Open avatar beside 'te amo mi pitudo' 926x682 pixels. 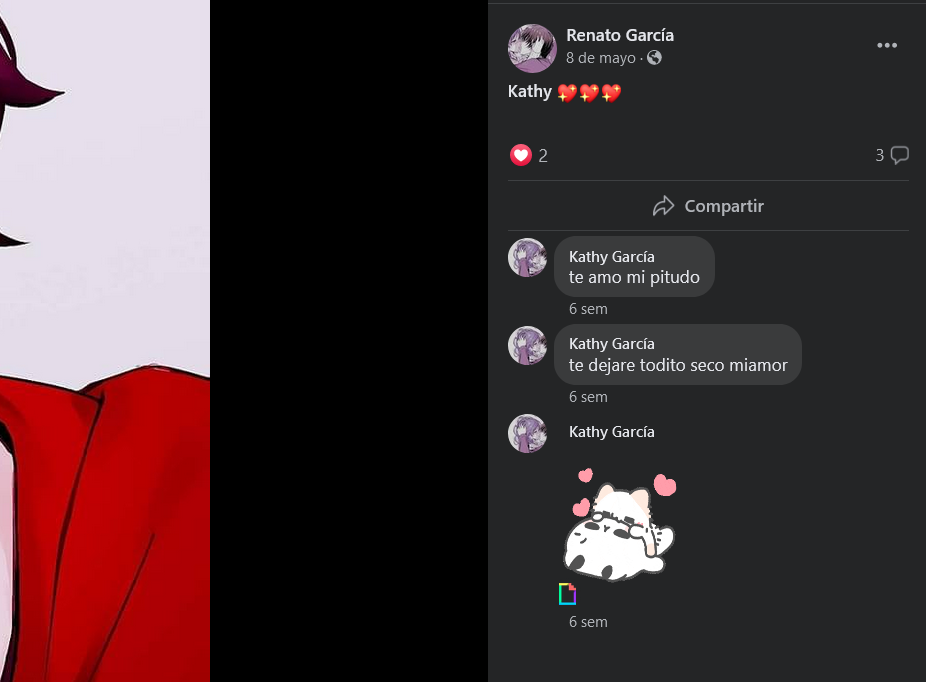tap(527, 257)
